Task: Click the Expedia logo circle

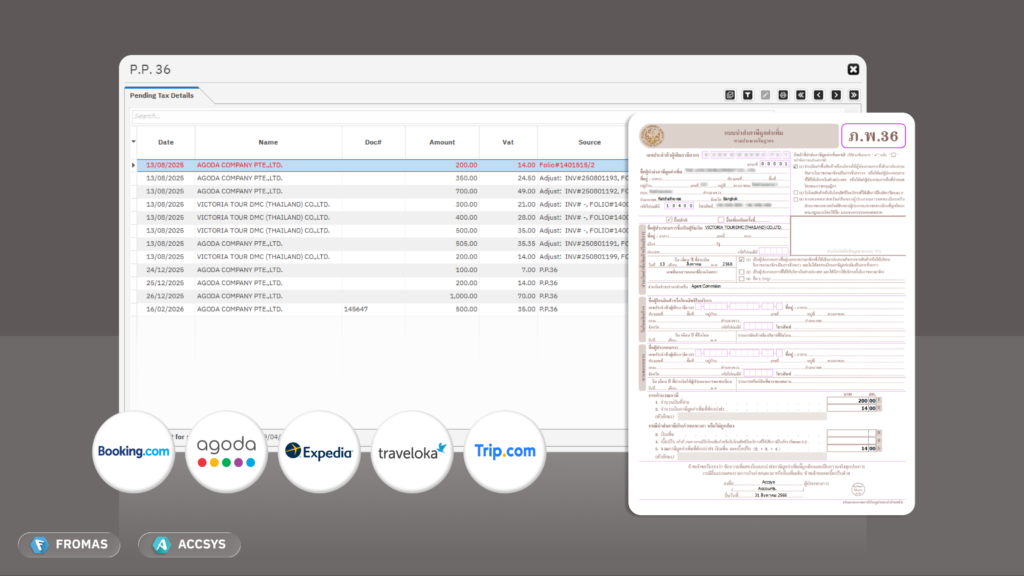Action: point(319,451)
